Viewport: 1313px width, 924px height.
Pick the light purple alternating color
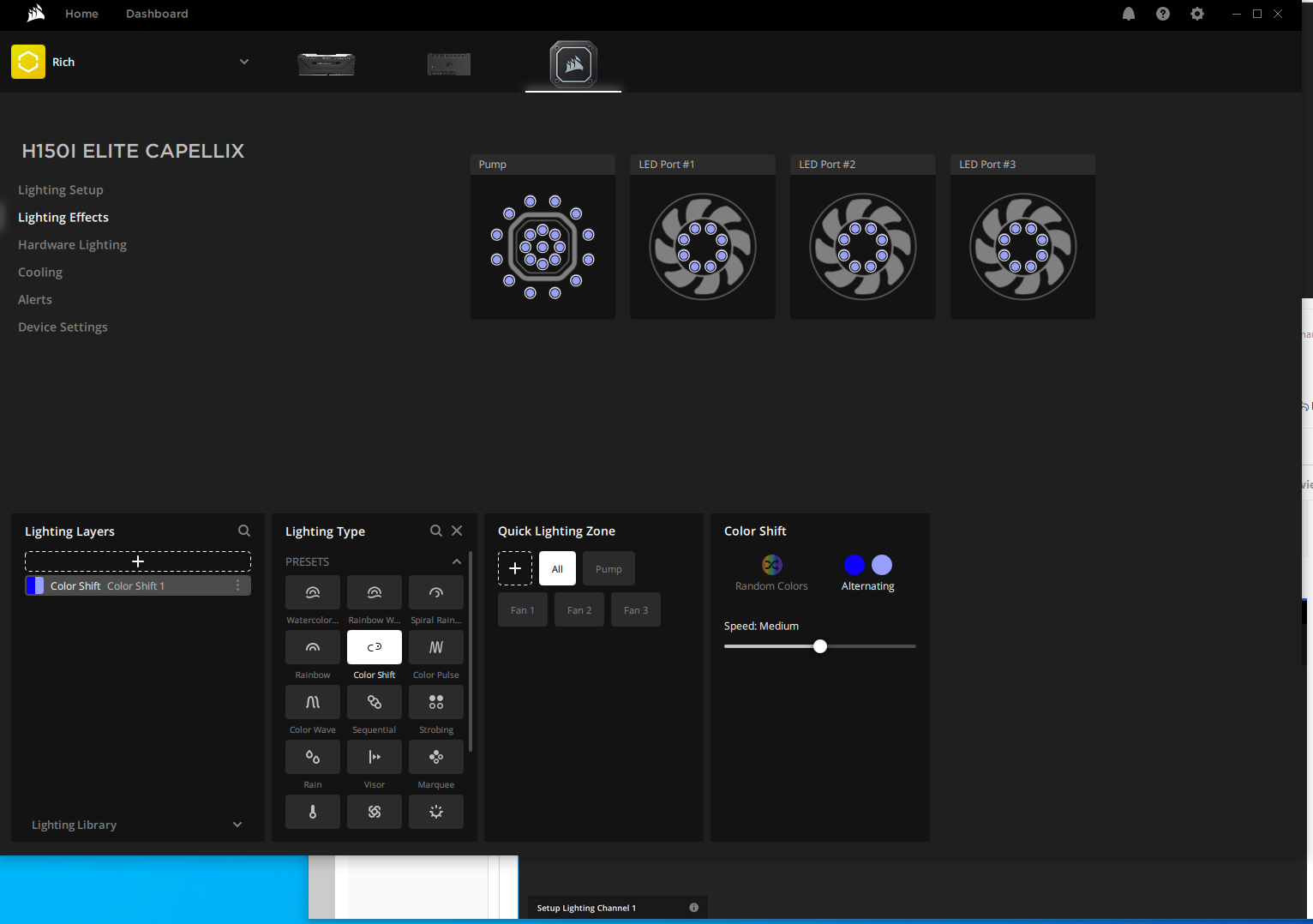(882, 565)
